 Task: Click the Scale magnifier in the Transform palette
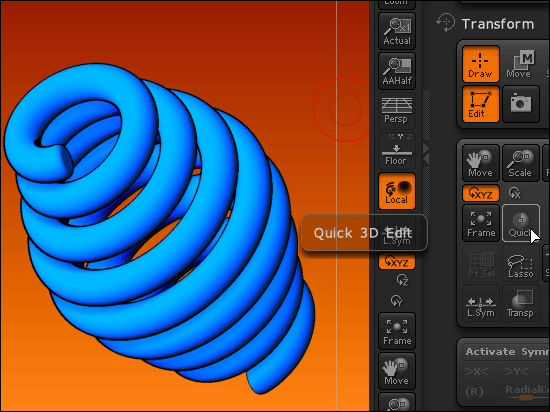(x=521, y=163)
